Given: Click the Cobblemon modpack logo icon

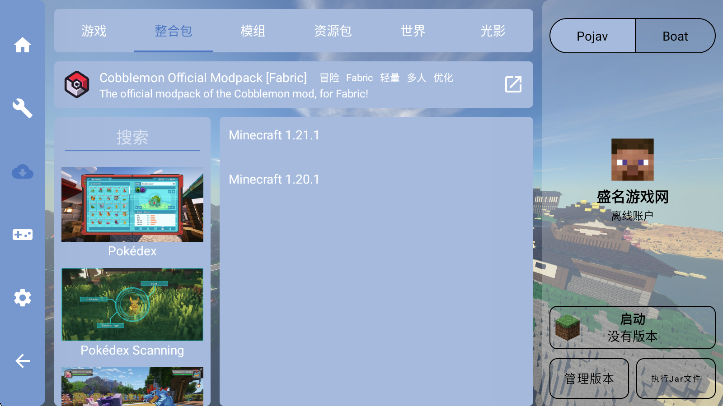Looking at the screenshot, I should 77,84.
